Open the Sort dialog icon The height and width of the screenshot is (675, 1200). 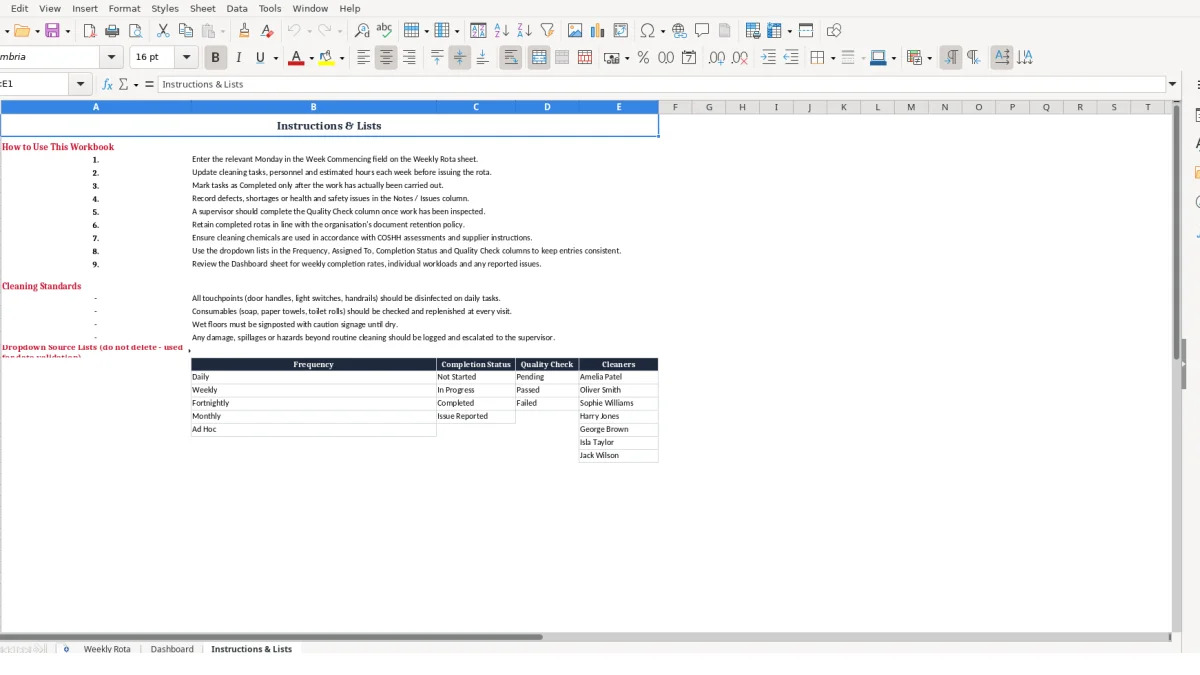click(478, 31)
